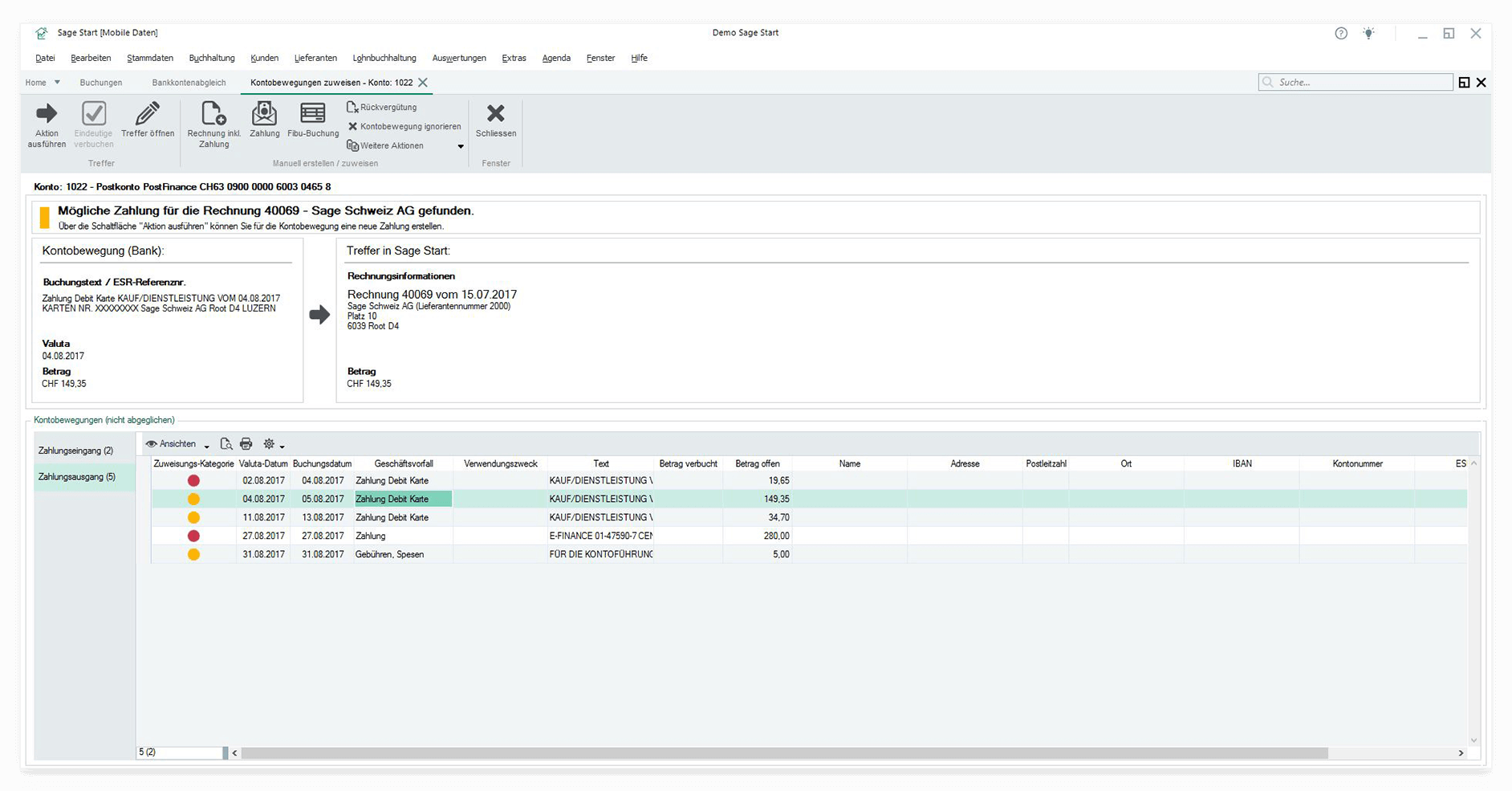Click the lightbulb tips icon
The height and width of the screenshot is (791, 1512).
(x=1369, y=33)
